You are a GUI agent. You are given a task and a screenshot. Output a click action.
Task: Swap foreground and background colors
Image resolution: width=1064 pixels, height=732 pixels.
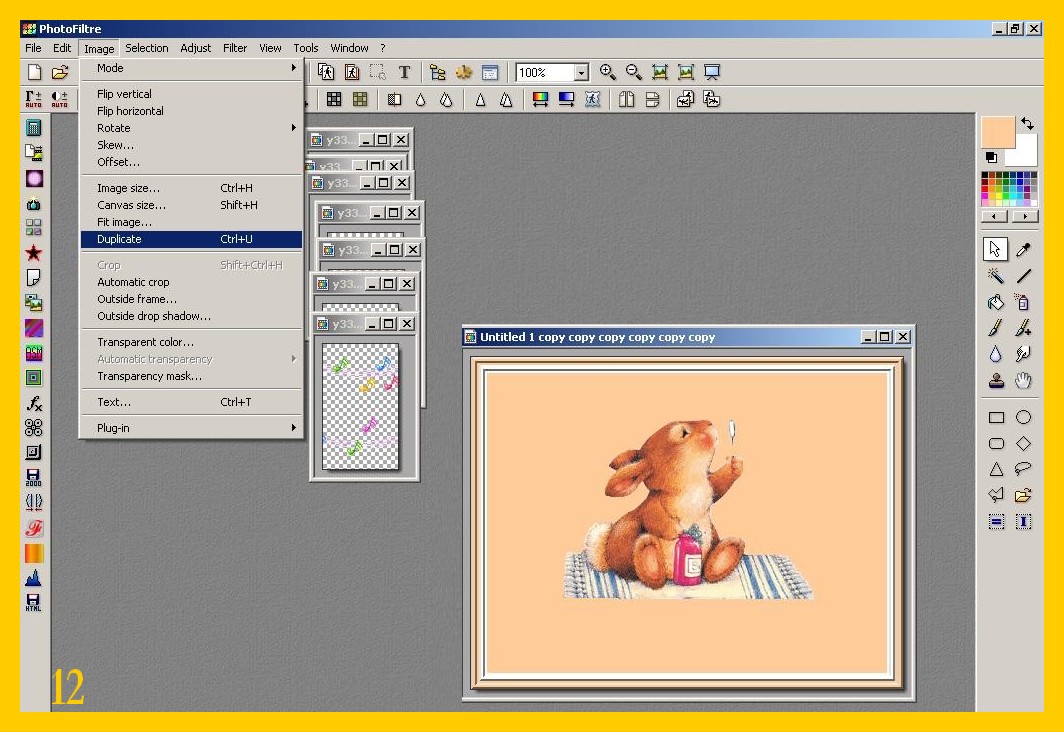(x=1027, y=125)
